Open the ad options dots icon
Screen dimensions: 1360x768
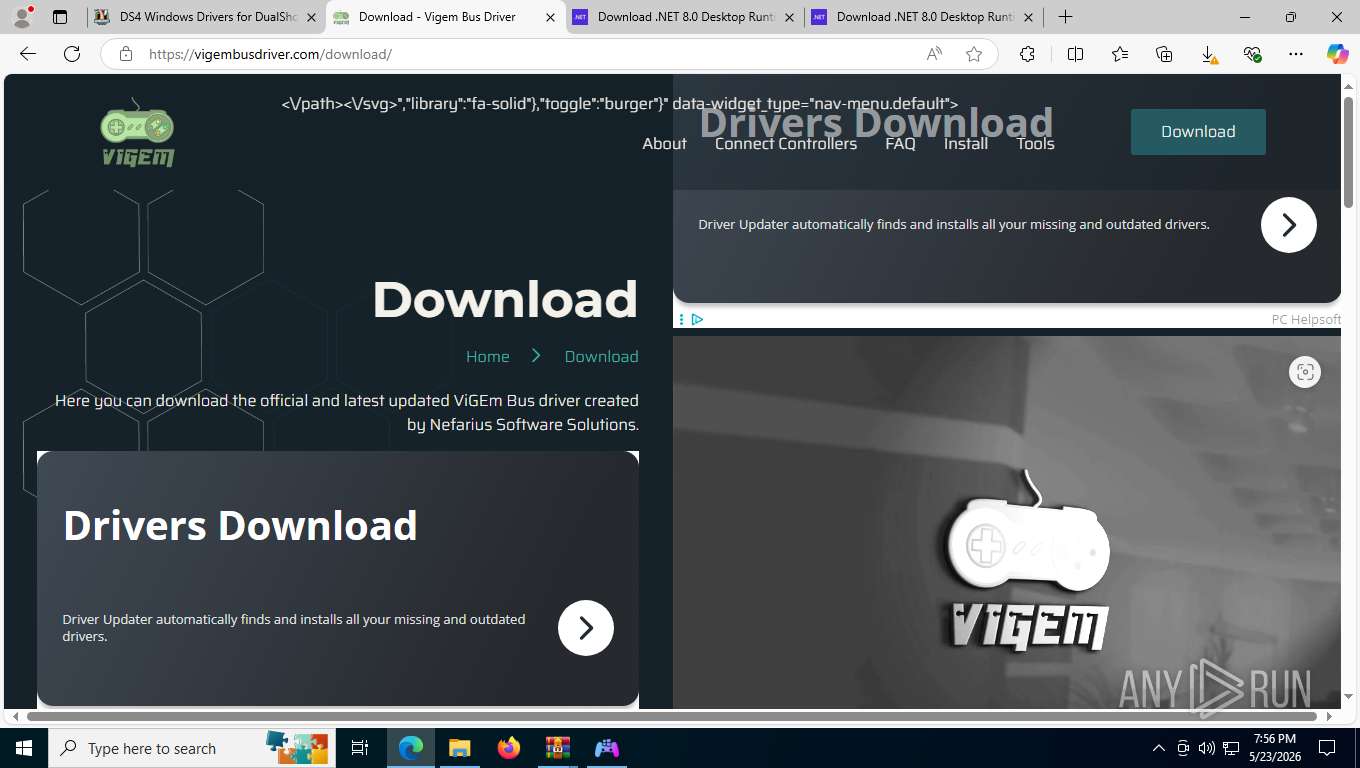681,319
